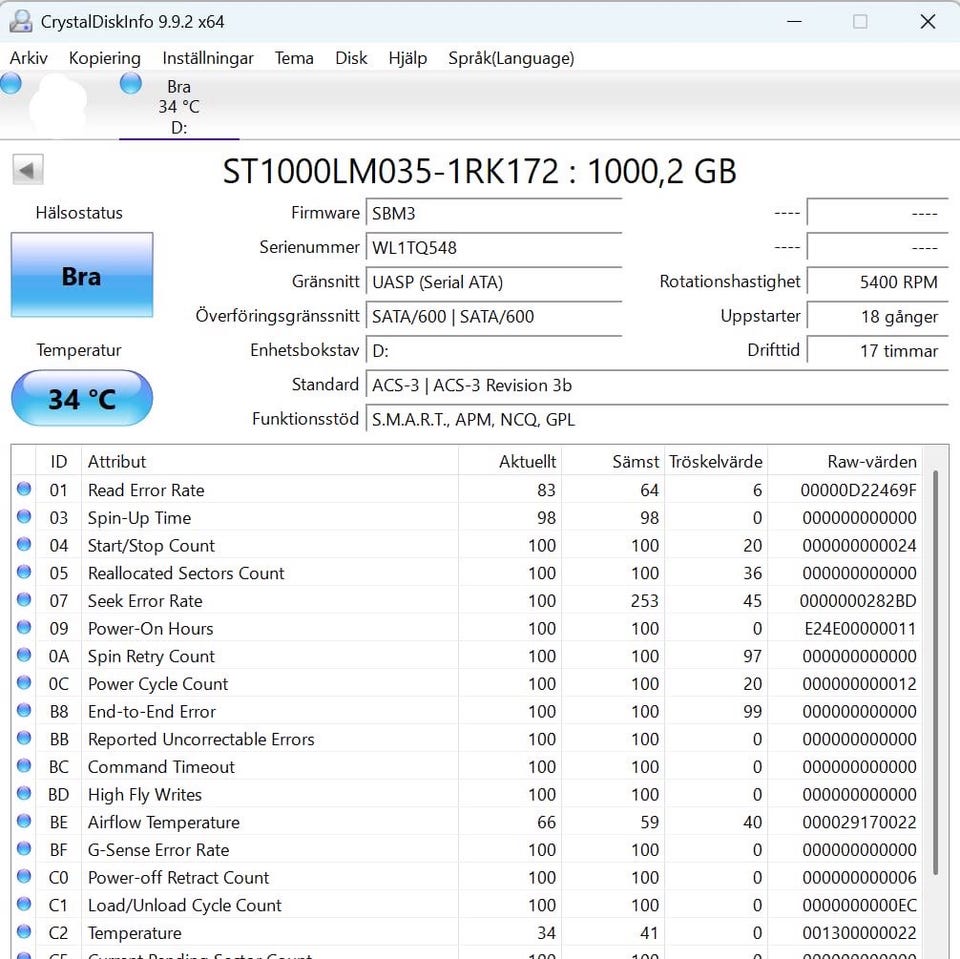This screenshot has width=960, height=959.
Task: Click the Rotationshastighet value 5400 RPM
Action: 878,282
